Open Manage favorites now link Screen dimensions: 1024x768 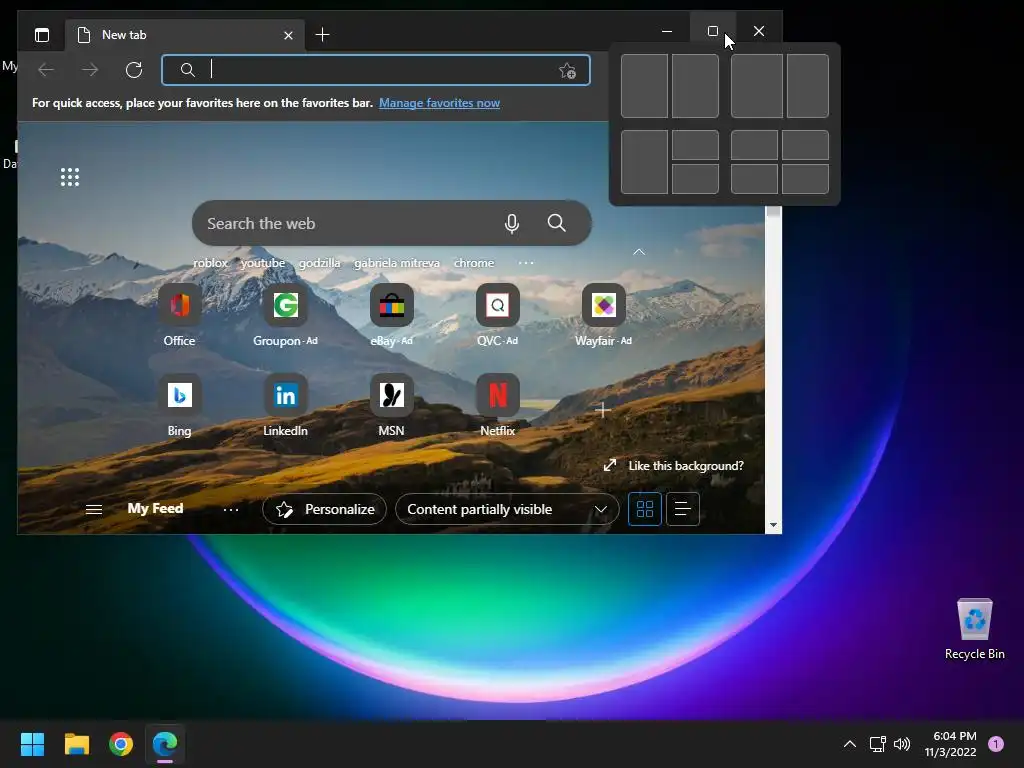pyautogui.click(x=440, y=103)
